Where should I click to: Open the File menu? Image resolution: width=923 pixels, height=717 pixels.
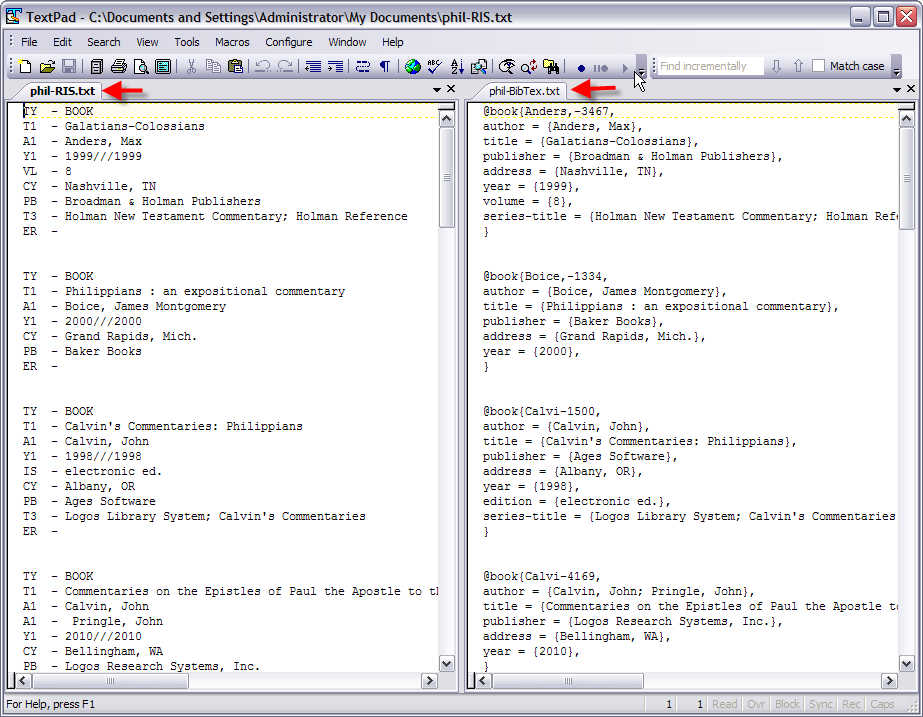click(29, 42)
